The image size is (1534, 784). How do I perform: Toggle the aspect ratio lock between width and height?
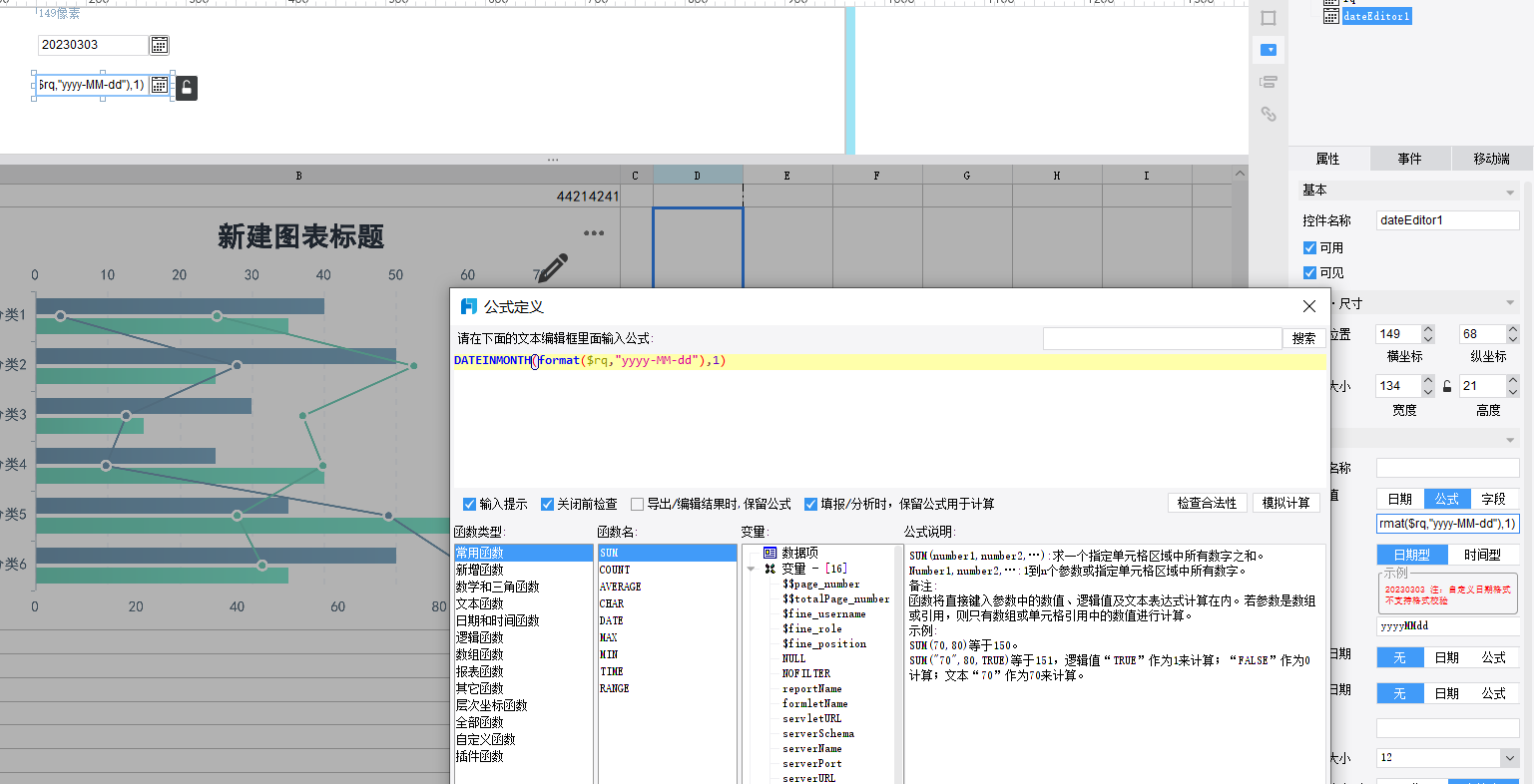click(1447, 386)
